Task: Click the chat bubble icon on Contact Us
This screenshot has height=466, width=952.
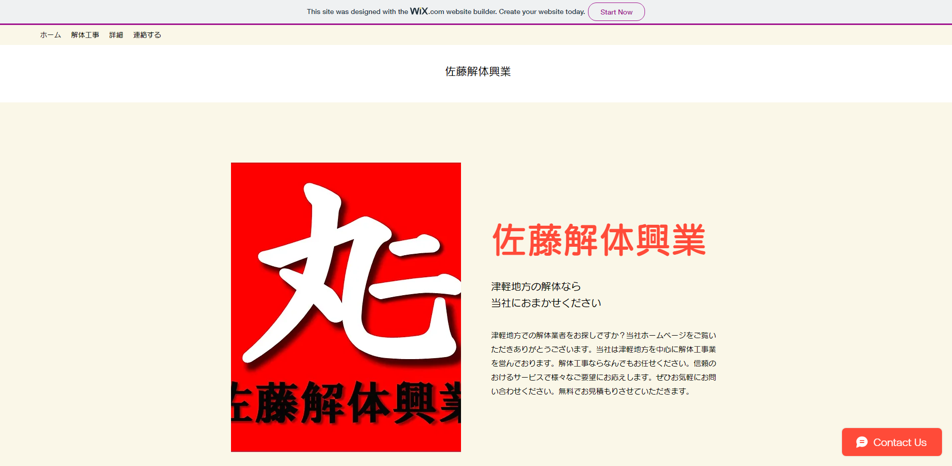Action: [x=861, y=442]
